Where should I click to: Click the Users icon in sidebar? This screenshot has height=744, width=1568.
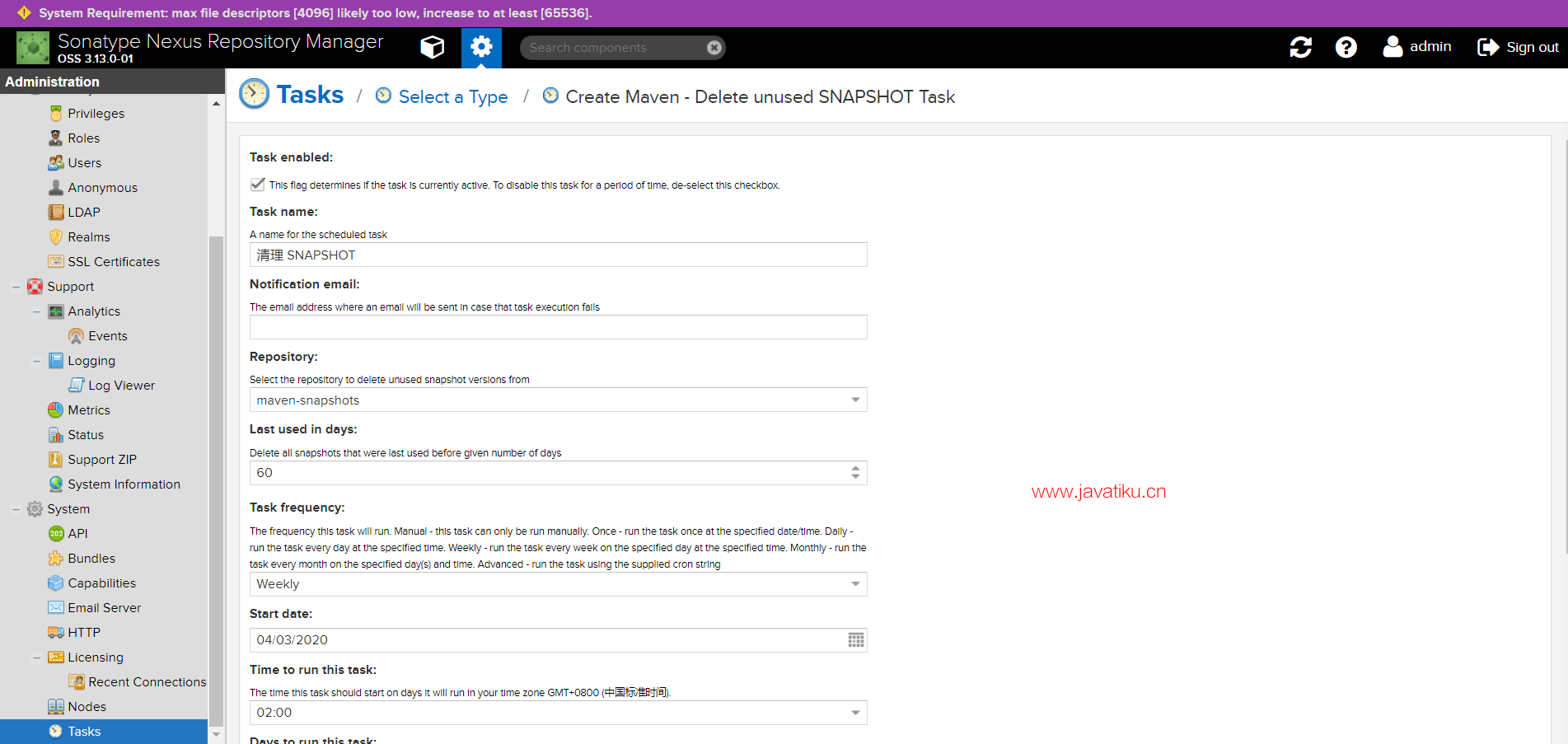click(x=56, y=162)
